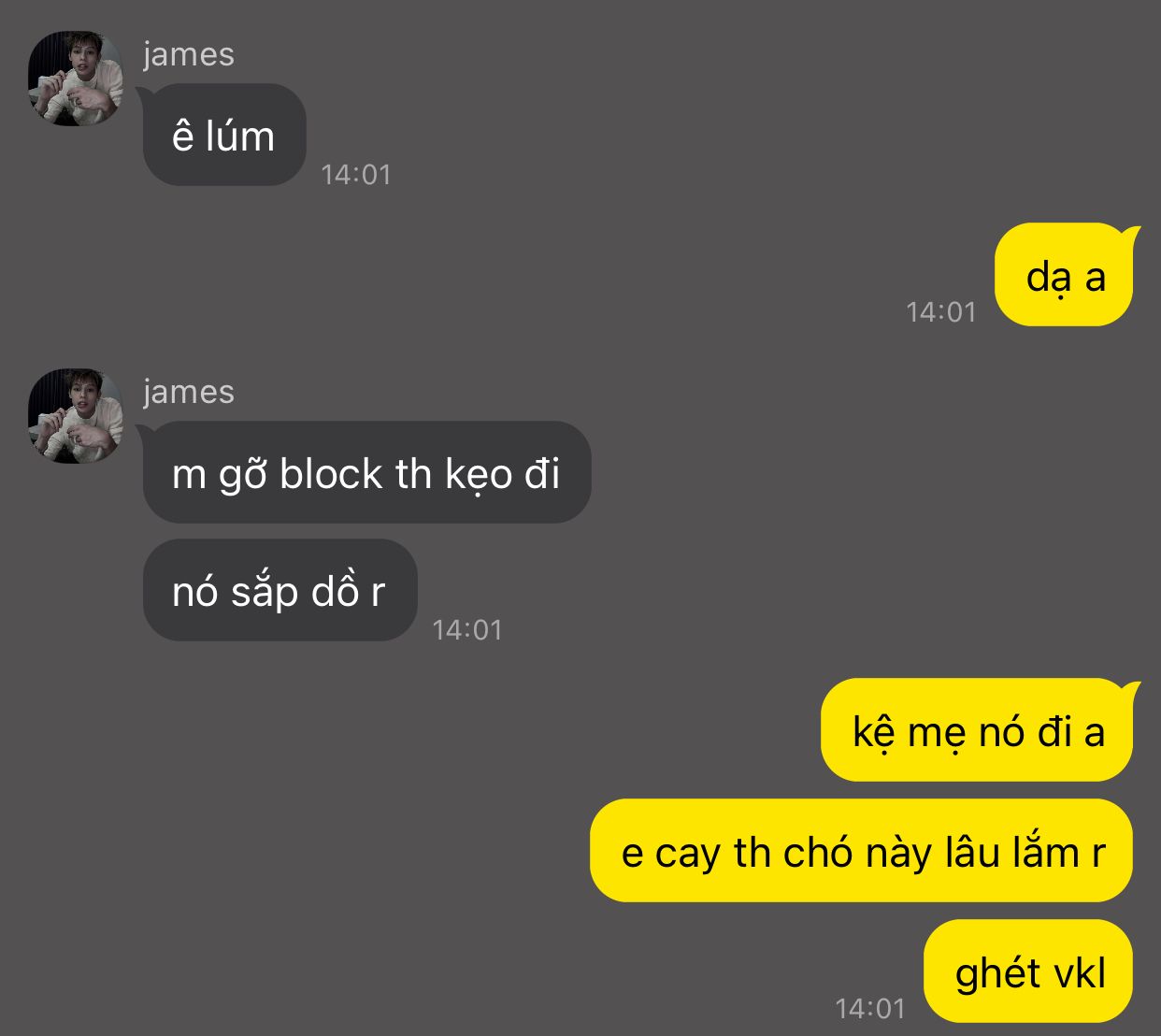Tap the james name above 'm gỡ block'
Viewport: 1161px width, 1036px height.
pos(189,392)
